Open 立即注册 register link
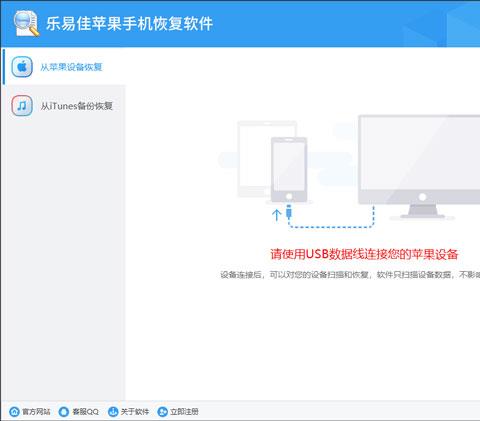 point(184,412)
